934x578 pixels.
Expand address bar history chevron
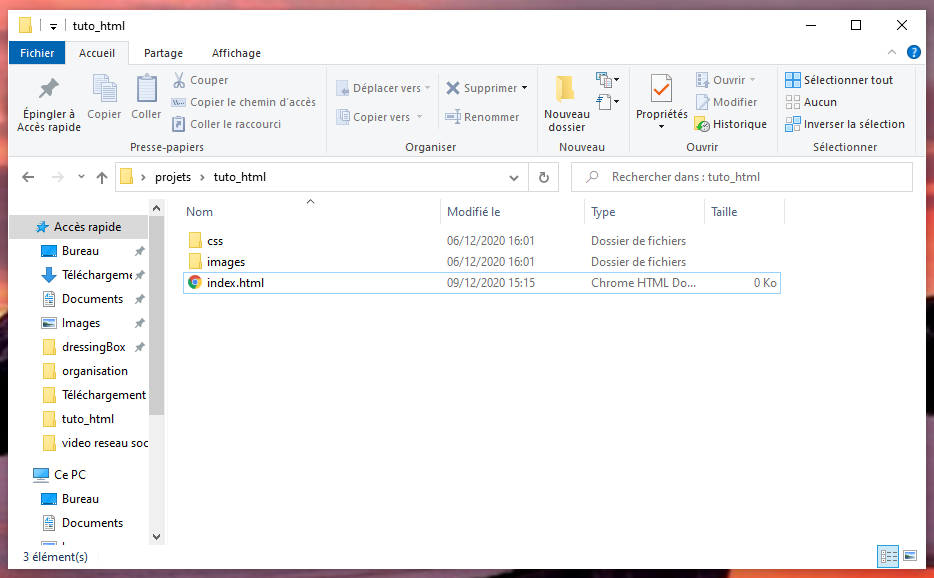(x=513, y=178)
